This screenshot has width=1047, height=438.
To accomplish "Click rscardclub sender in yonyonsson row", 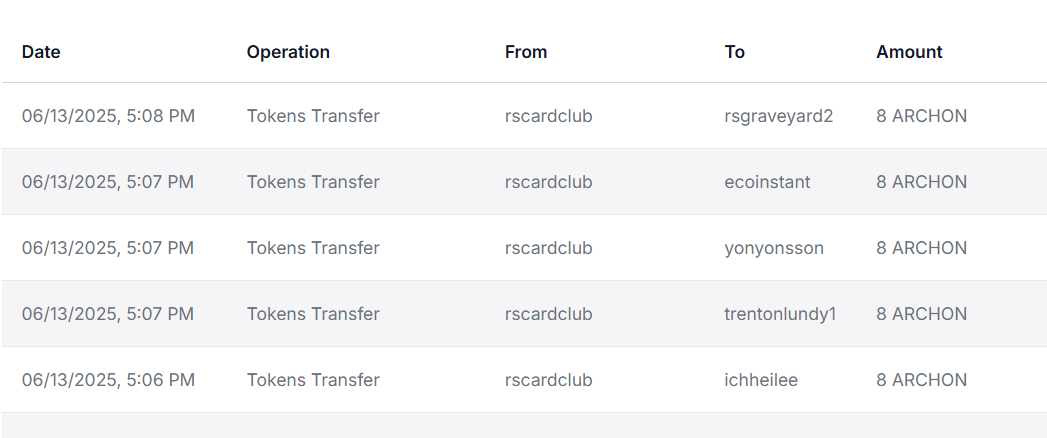I will tap(548, 248).
